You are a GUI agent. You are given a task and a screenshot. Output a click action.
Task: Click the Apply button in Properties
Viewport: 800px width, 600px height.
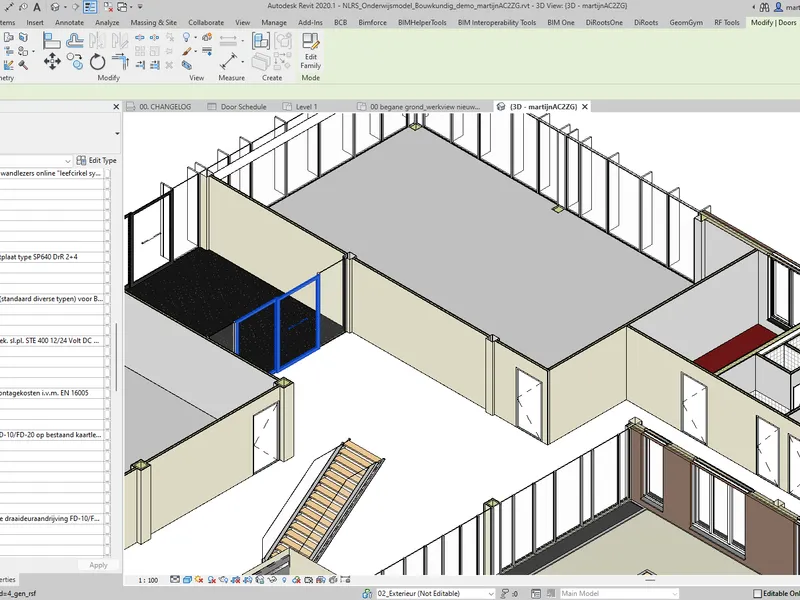98,565
